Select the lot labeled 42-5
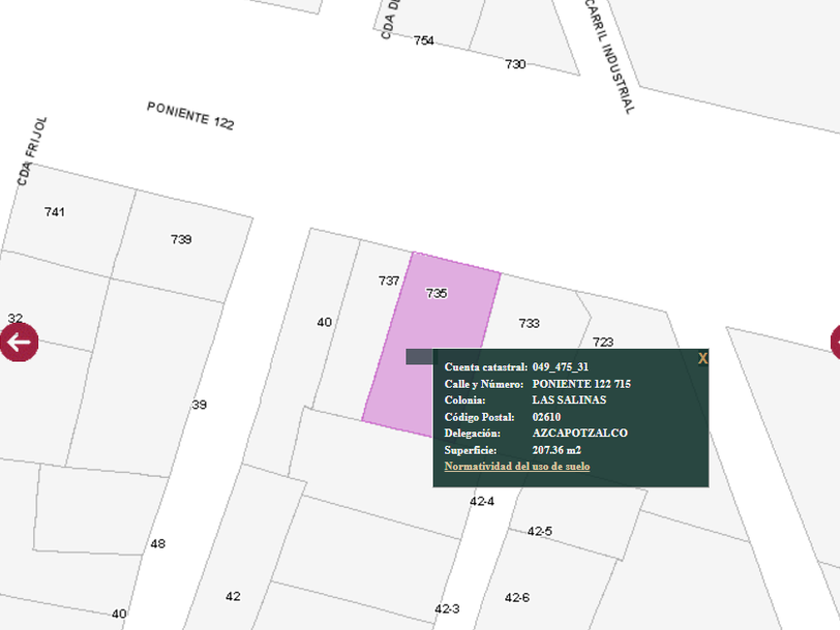 (540, 531)
